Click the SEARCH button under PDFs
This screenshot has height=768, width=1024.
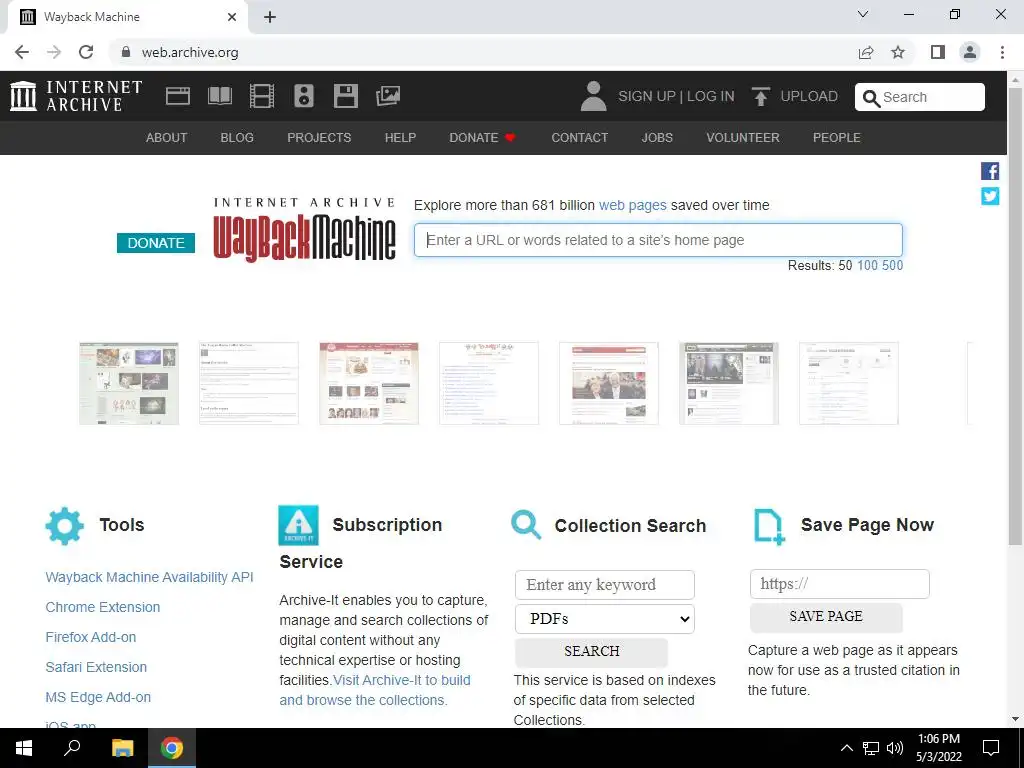click(x=592, y=651)
